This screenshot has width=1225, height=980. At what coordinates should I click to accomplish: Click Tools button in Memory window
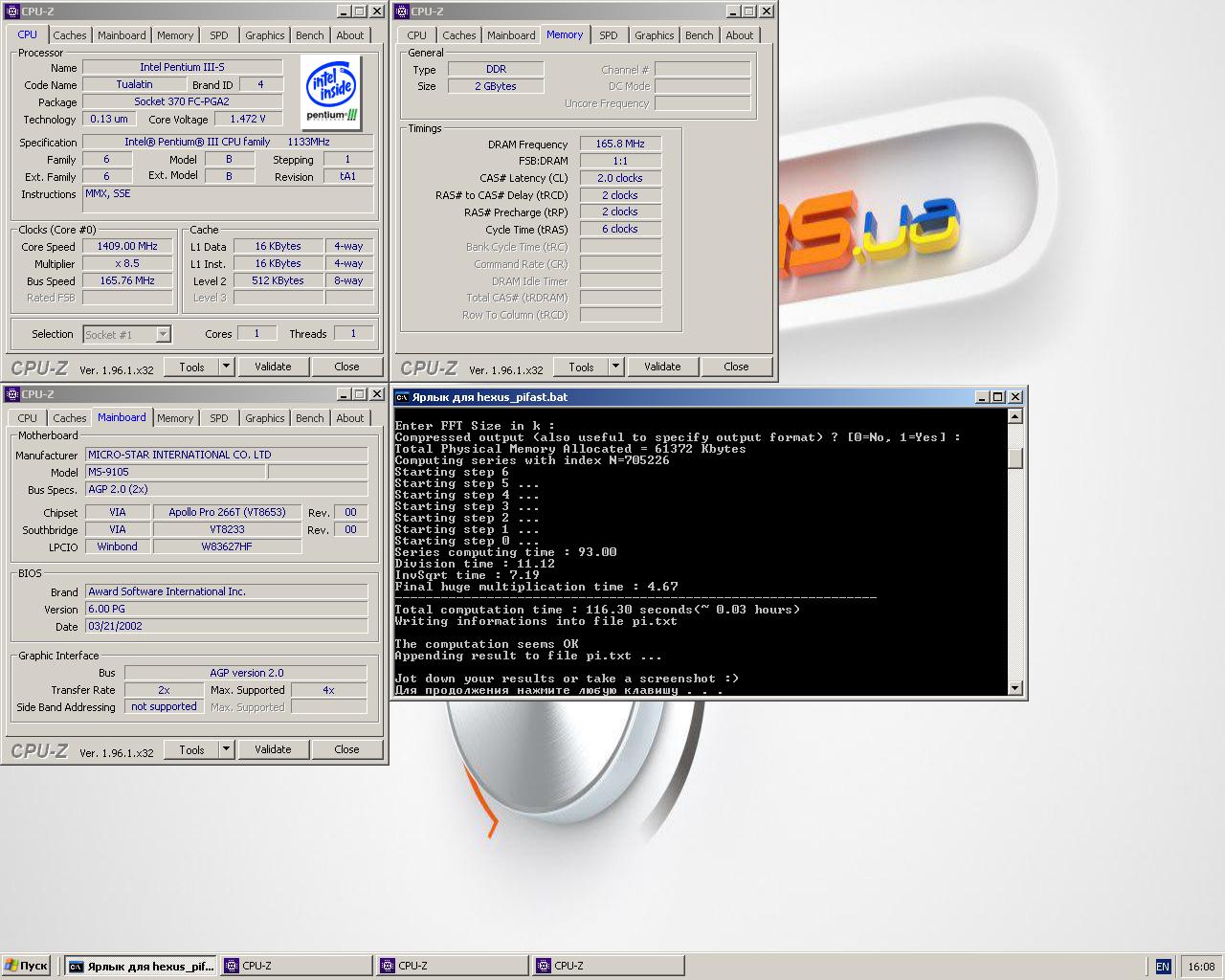coord(581,367)
